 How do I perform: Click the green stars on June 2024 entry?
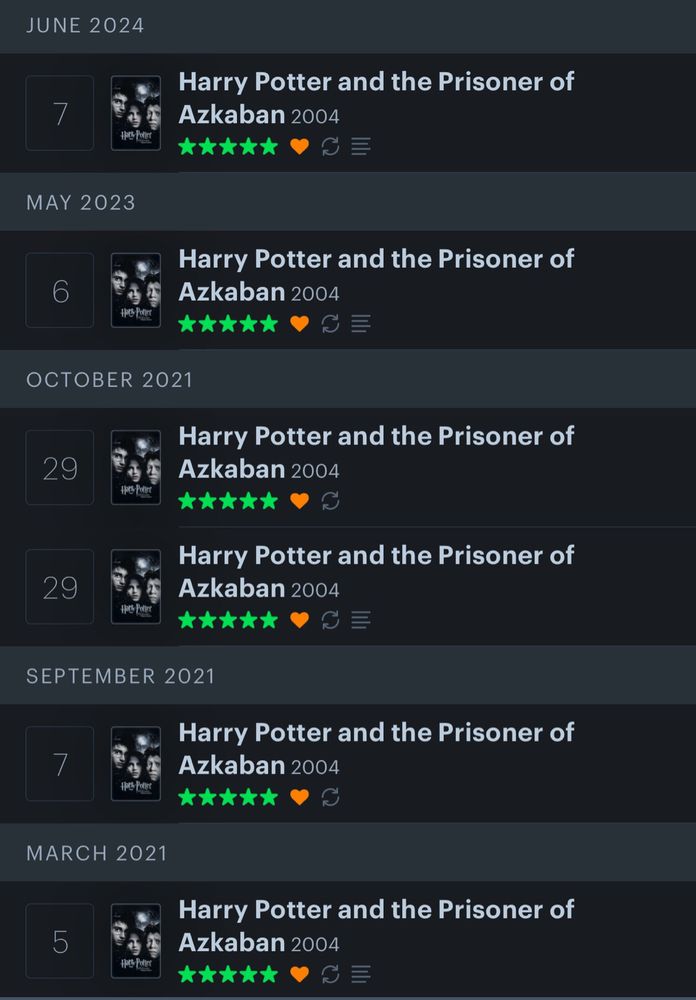click(228, 147)
